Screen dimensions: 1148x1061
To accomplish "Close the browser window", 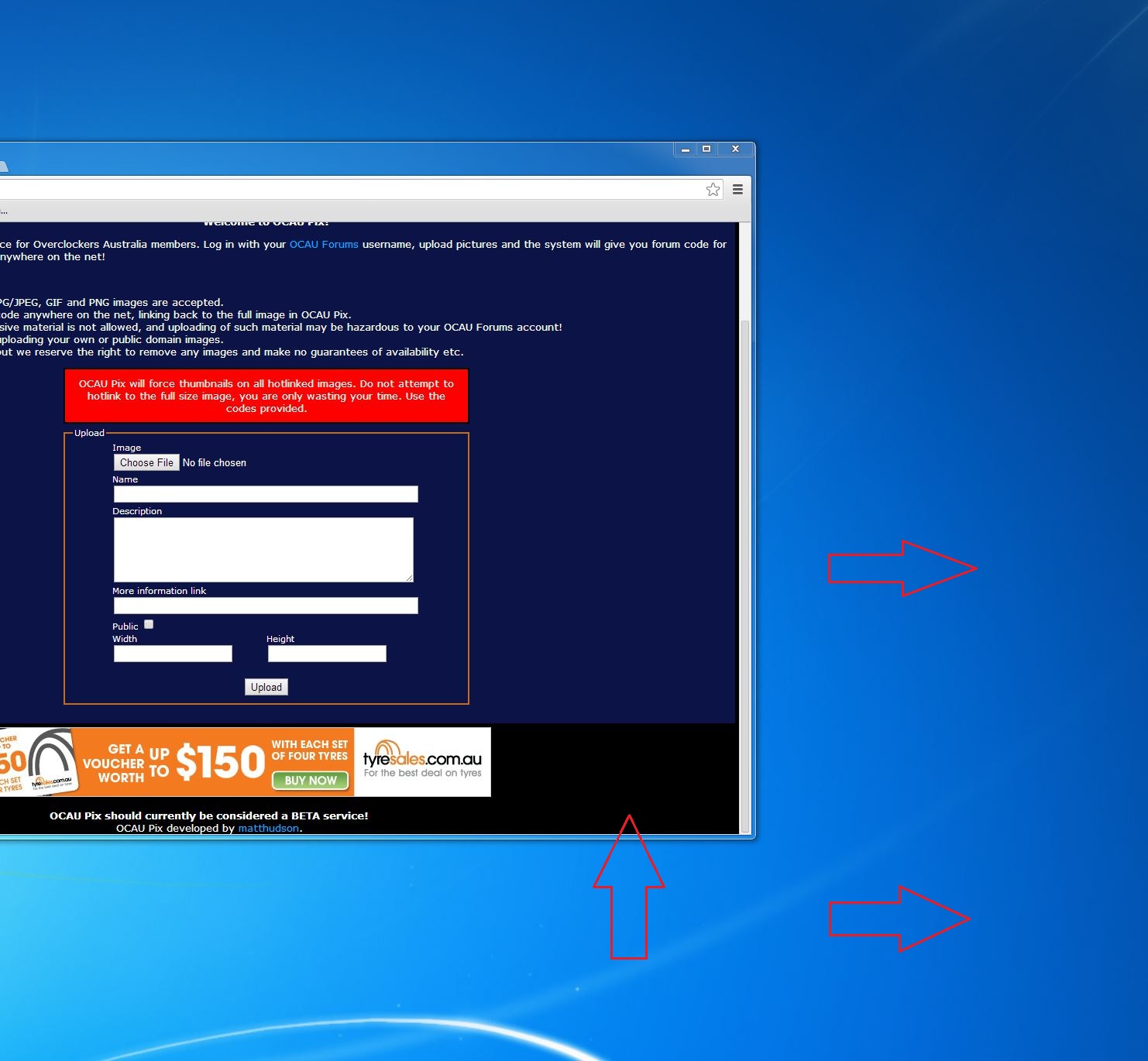I will tap(735, 149).
